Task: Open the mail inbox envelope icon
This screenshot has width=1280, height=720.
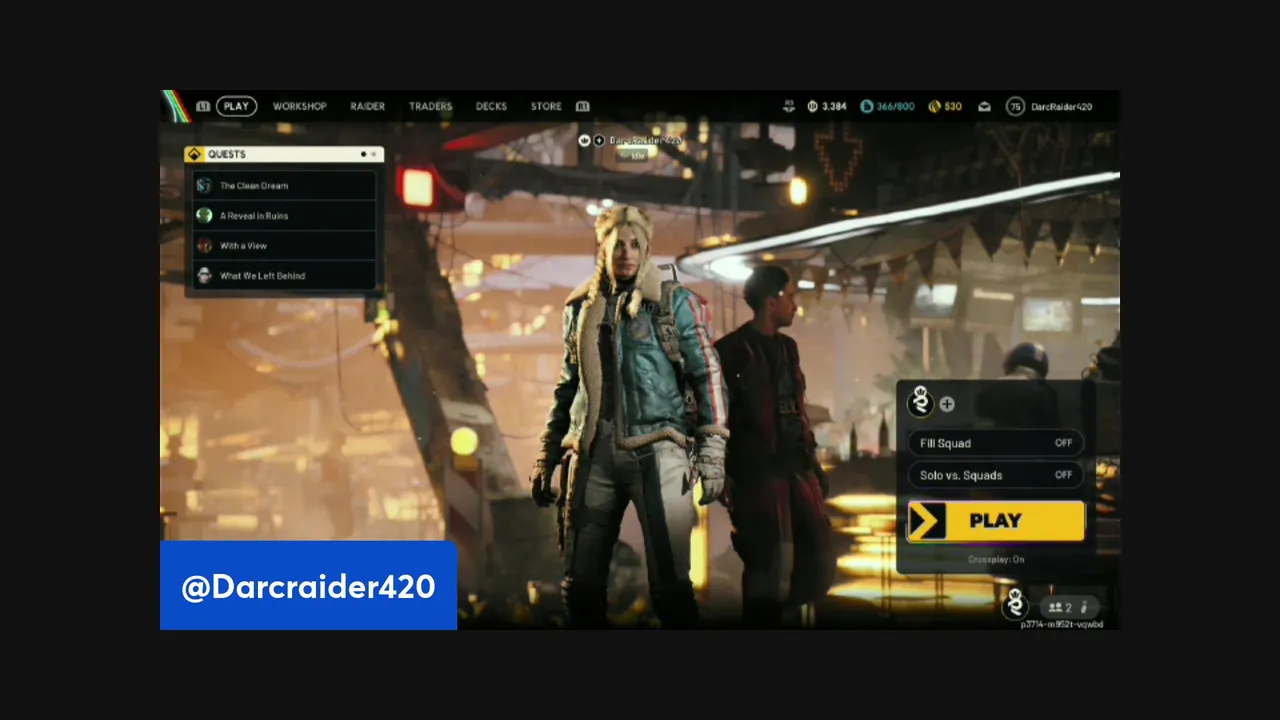Action: tap(984, 106)
